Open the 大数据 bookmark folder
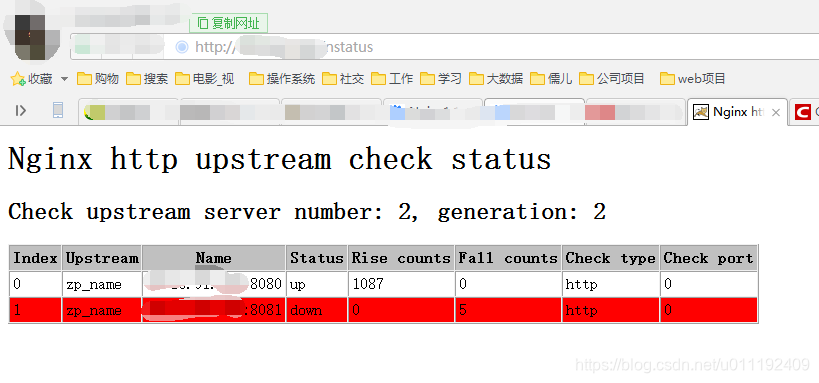819x383 pixels. [x=496, y=79]
